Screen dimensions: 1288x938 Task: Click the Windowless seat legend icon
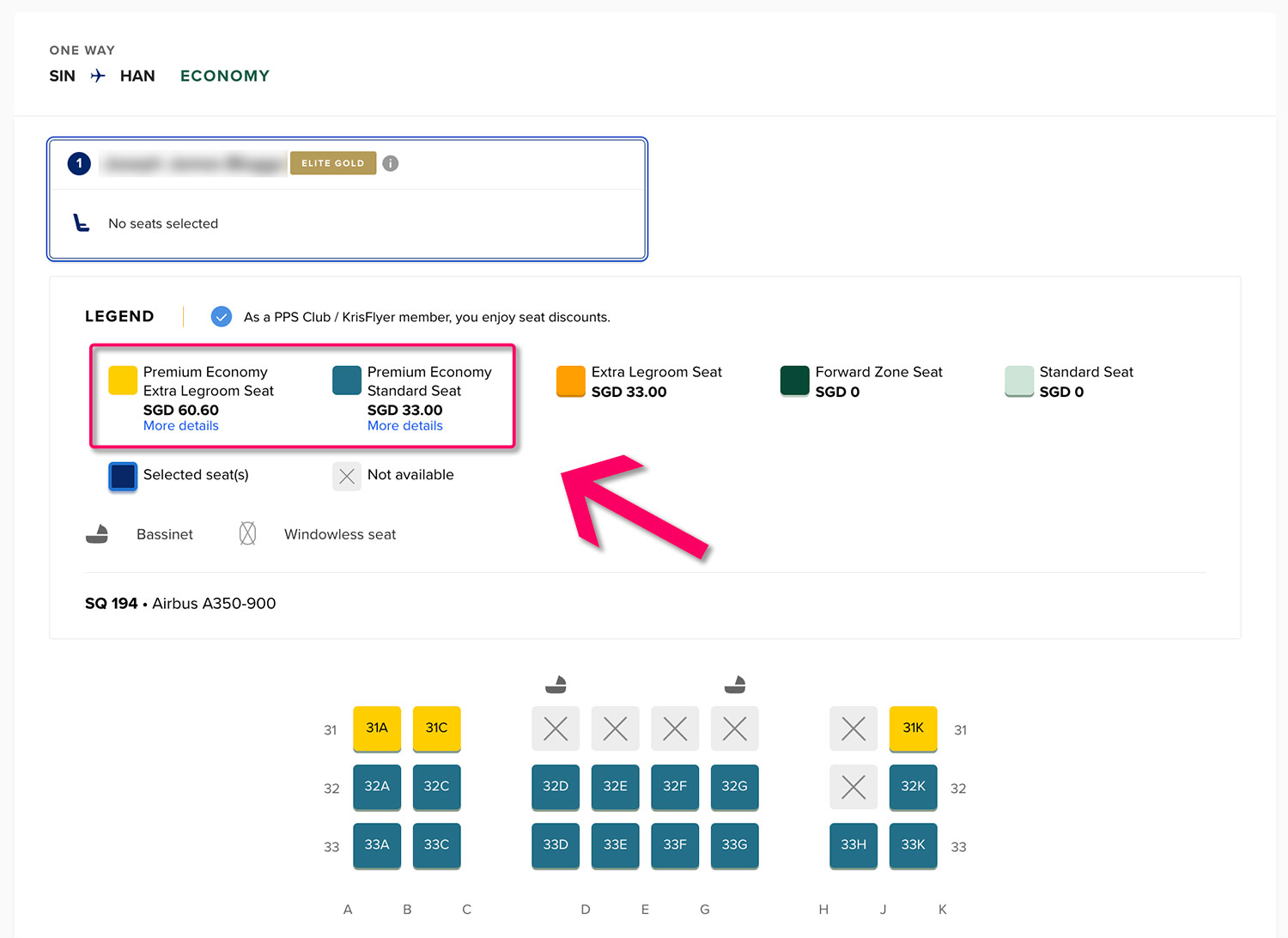point(247,534)
